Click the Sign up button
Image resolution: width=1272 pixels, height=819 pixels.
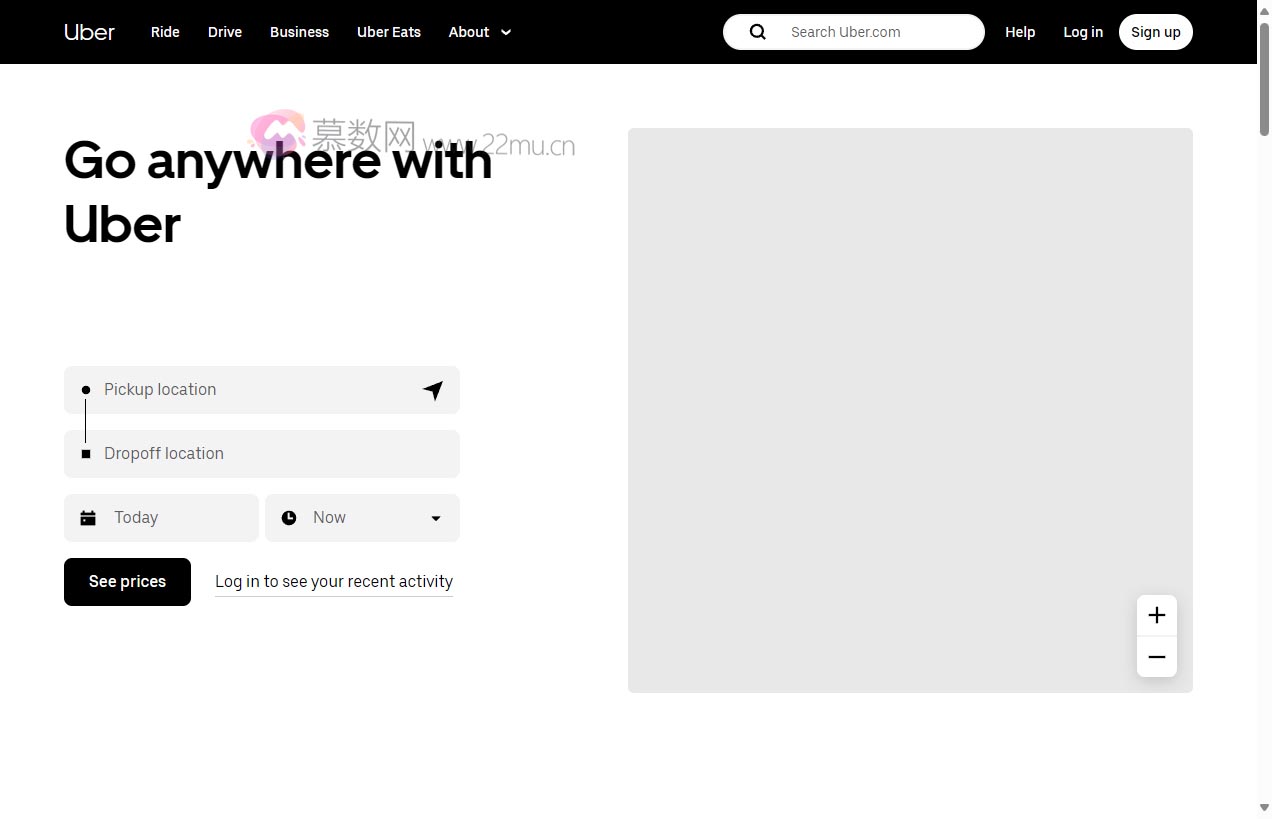tap(1155, 32)
